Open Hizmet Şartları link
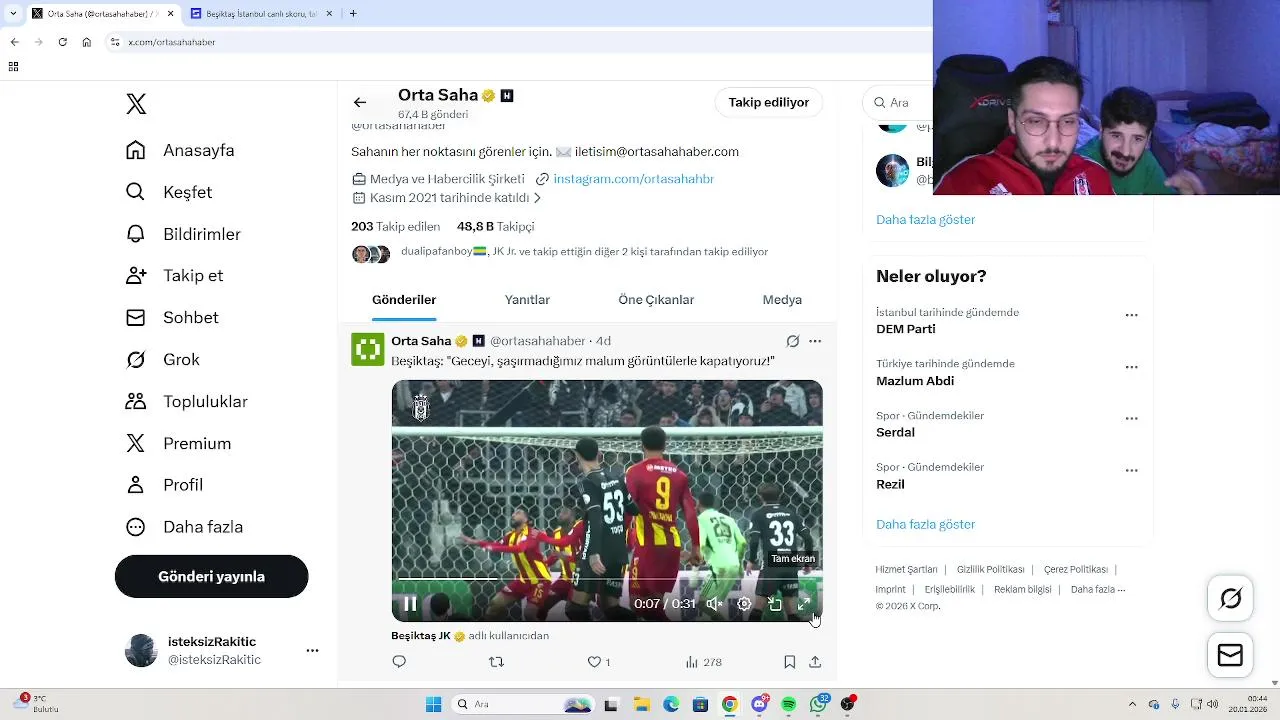The image size is (1280, 720). (x=906, y=570)
